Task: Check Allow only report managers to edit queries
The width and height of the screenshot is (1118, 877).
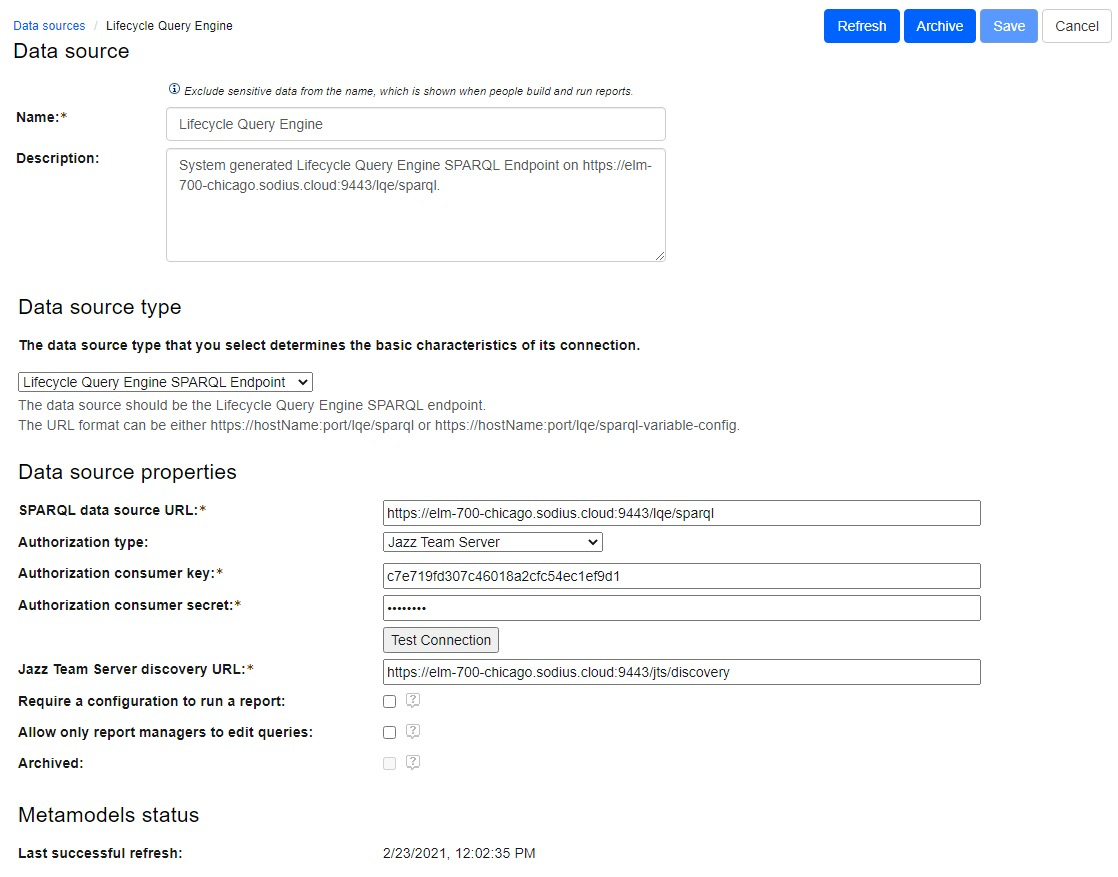Action: [x=390, y=733]
